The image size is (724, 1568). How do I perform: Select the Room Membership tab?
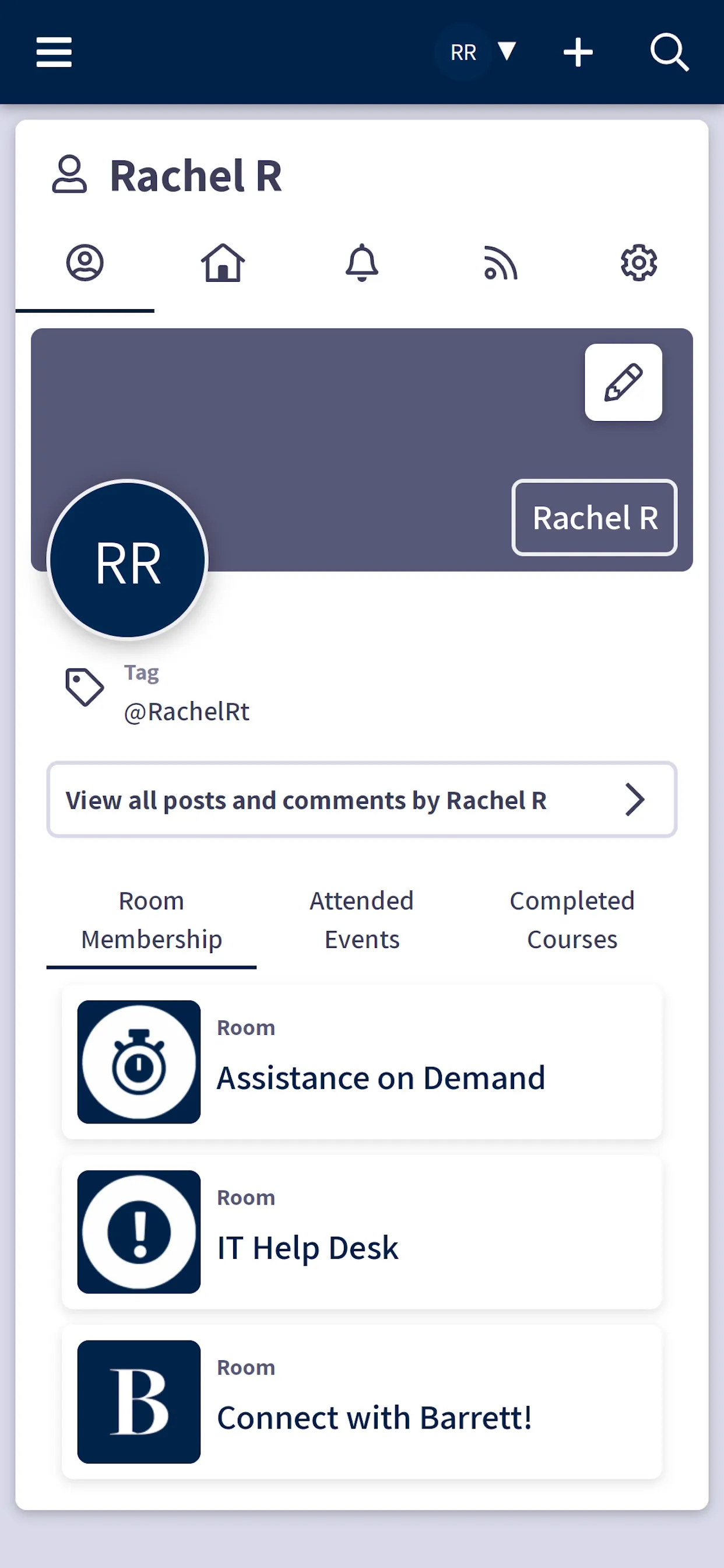(x=152, y=921)
